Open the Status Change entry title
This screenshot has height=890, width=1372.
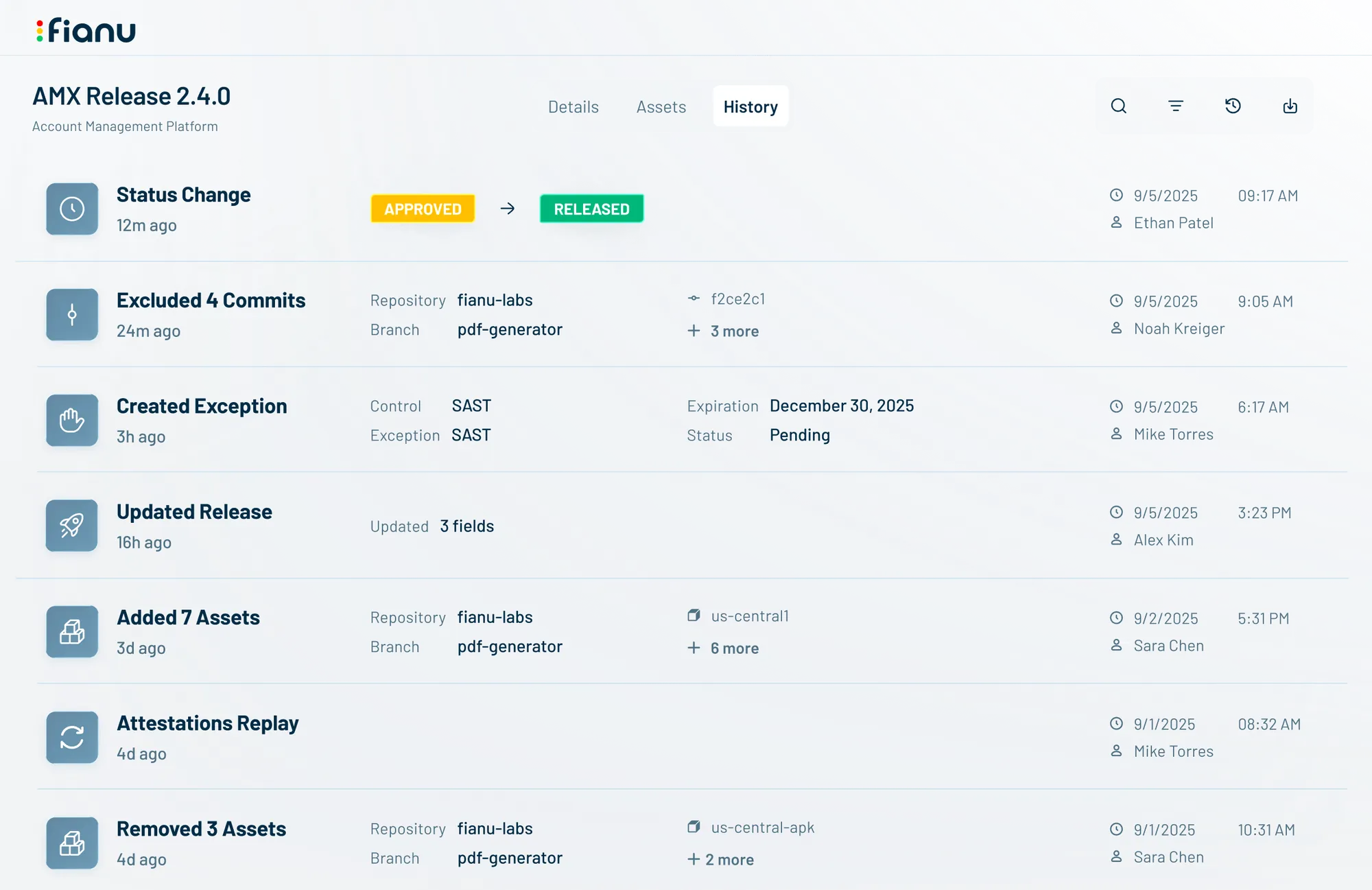[x=183, y=195]
